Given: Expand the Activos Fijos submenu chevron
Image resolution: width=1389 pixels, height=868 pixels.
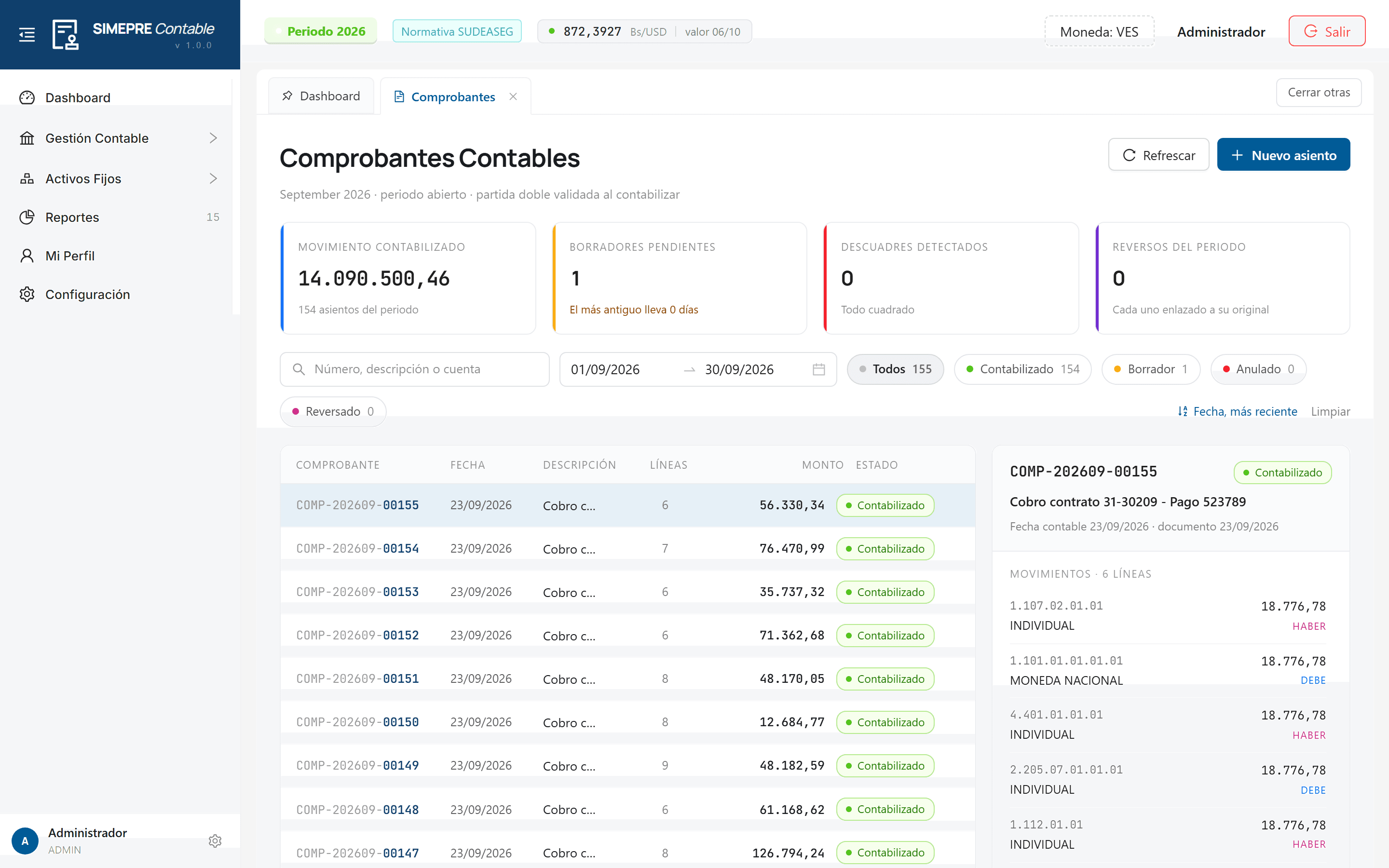Looking at the screenshot, I should click(213, 178).
